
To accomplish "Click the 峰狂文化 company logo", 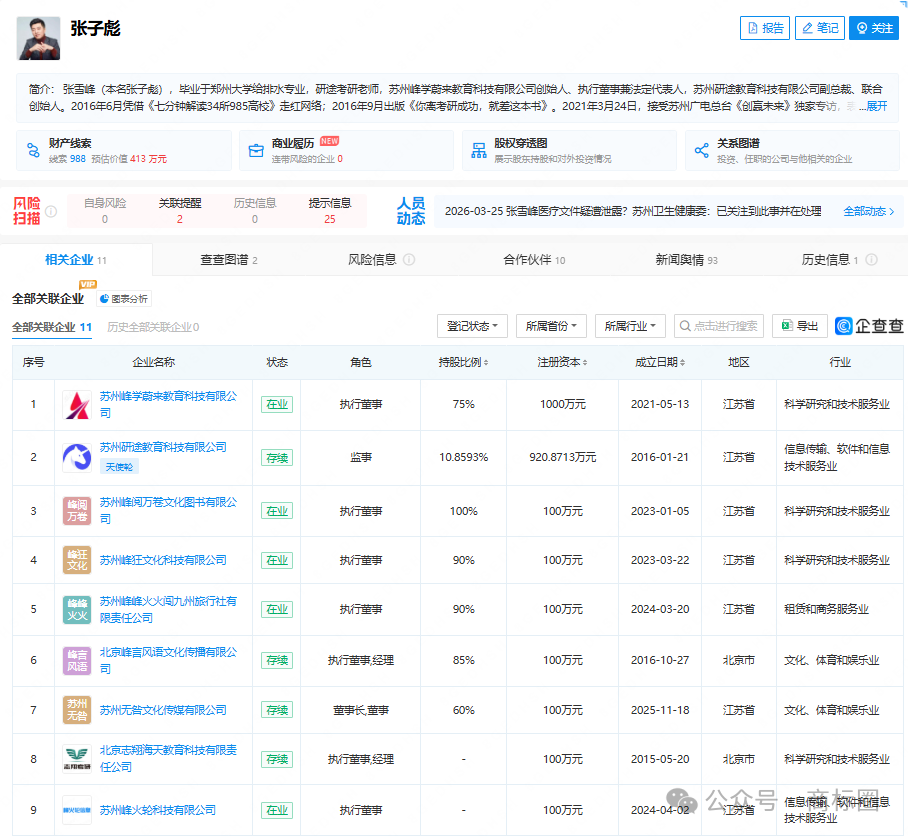I will pos(77,560).
